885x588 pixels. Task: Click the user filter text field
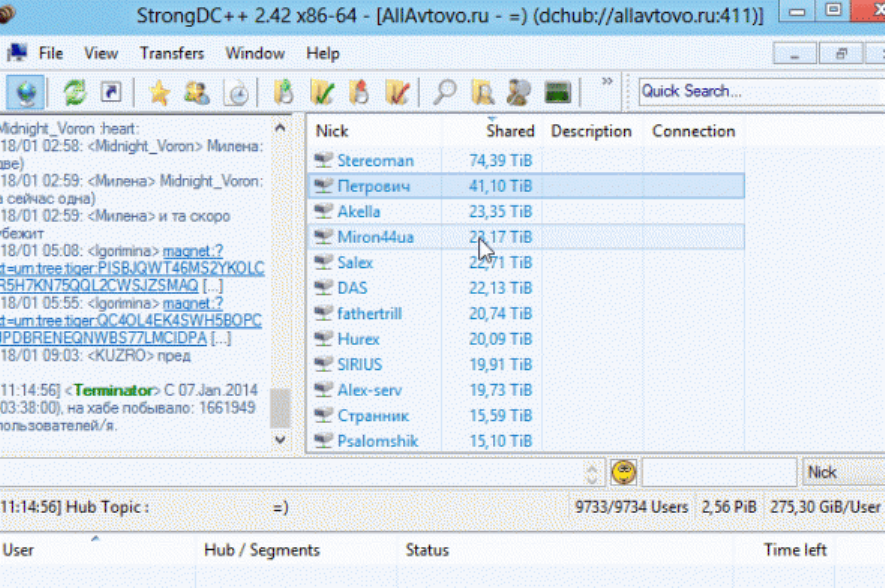718,472
